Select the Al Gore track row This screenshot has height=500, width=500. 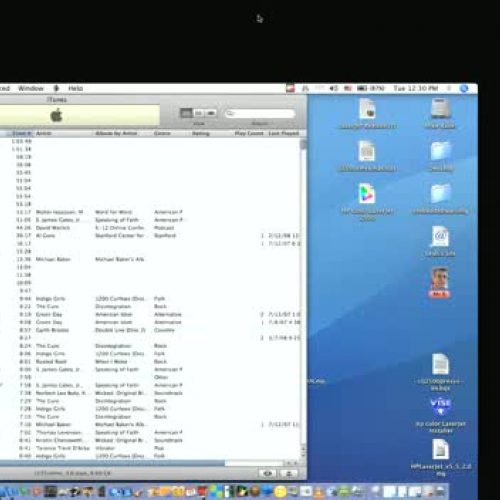(150, 236)
